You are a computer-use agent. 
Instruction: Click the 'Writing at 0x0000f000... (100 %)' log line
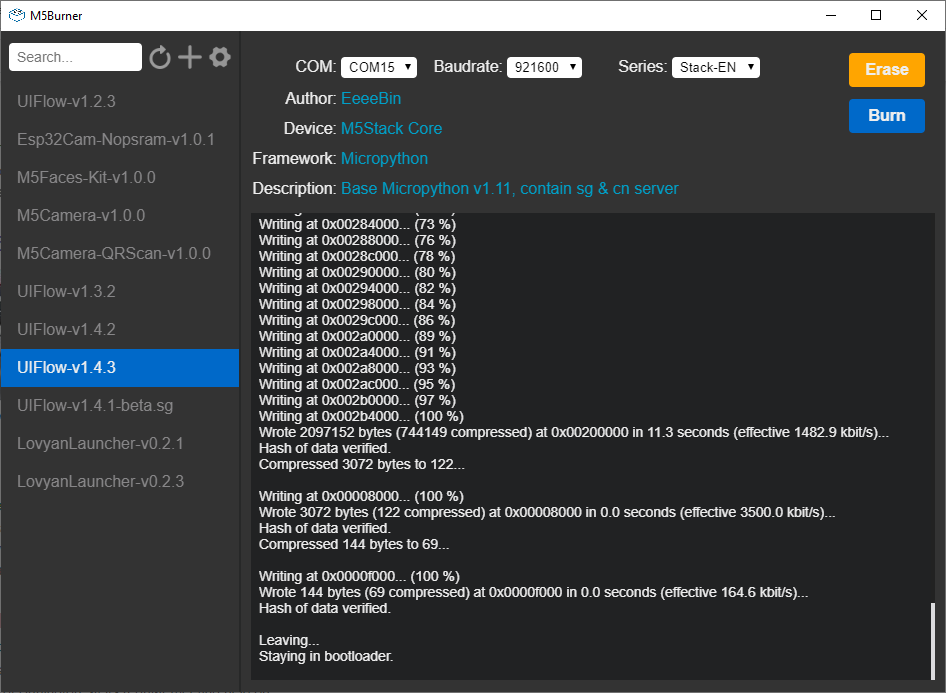(x=360, y=577)
